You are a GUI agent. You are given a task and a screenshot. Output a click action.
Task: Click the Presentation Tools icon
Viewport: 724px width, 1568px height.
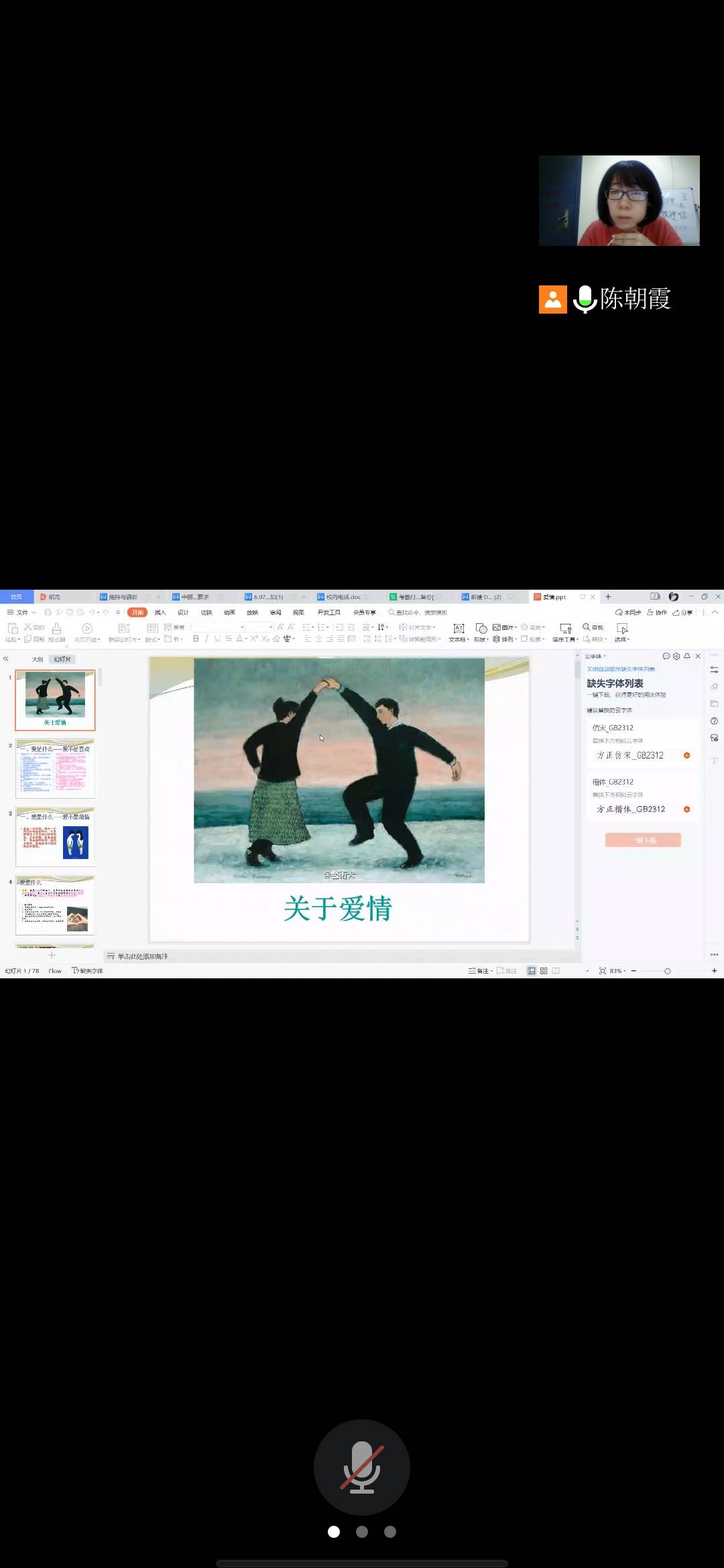(x=565, y=629)
